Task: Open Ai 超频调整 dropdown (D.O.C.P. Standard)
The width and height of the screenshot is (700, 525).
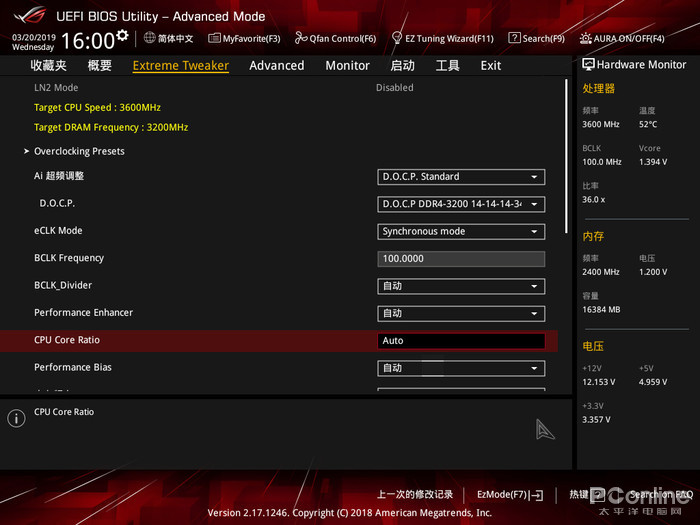Action: pyautogui.click(x=461, y=177)
